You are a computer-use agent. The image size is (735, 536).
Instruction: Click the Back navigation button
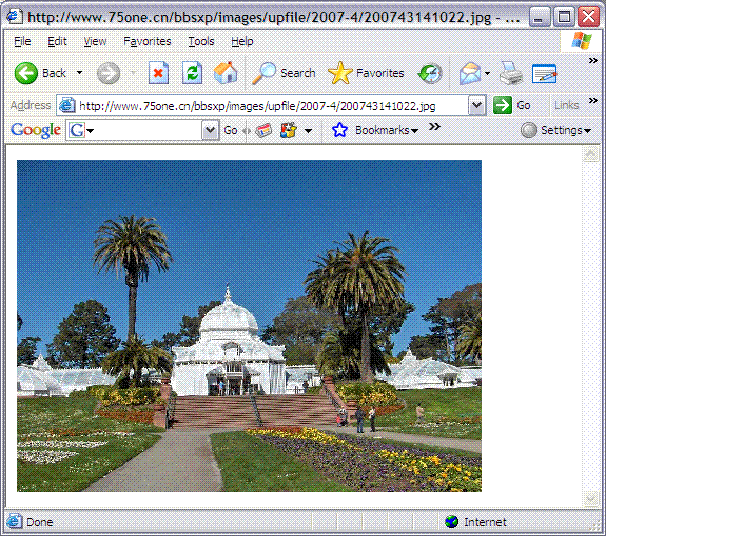(40, 73)
